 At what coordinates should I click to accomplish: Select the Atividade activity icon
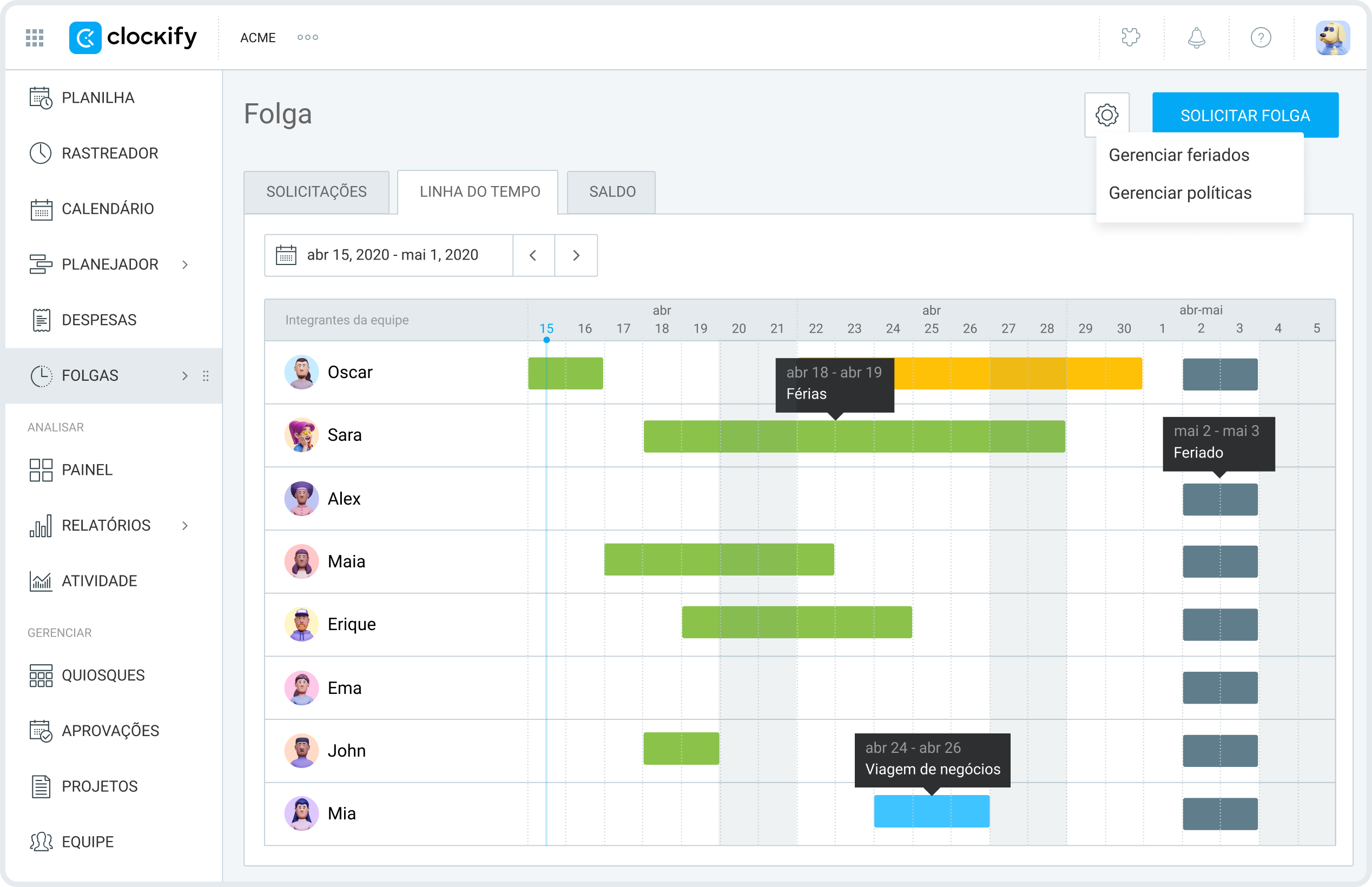point(41,580)
